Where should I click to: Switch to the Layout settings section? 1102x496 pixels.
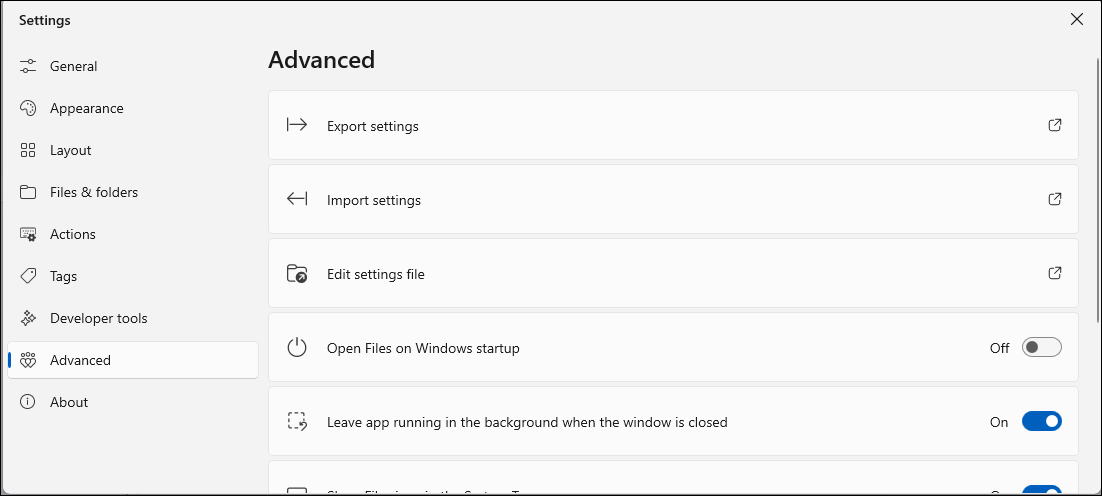point(70,150)
